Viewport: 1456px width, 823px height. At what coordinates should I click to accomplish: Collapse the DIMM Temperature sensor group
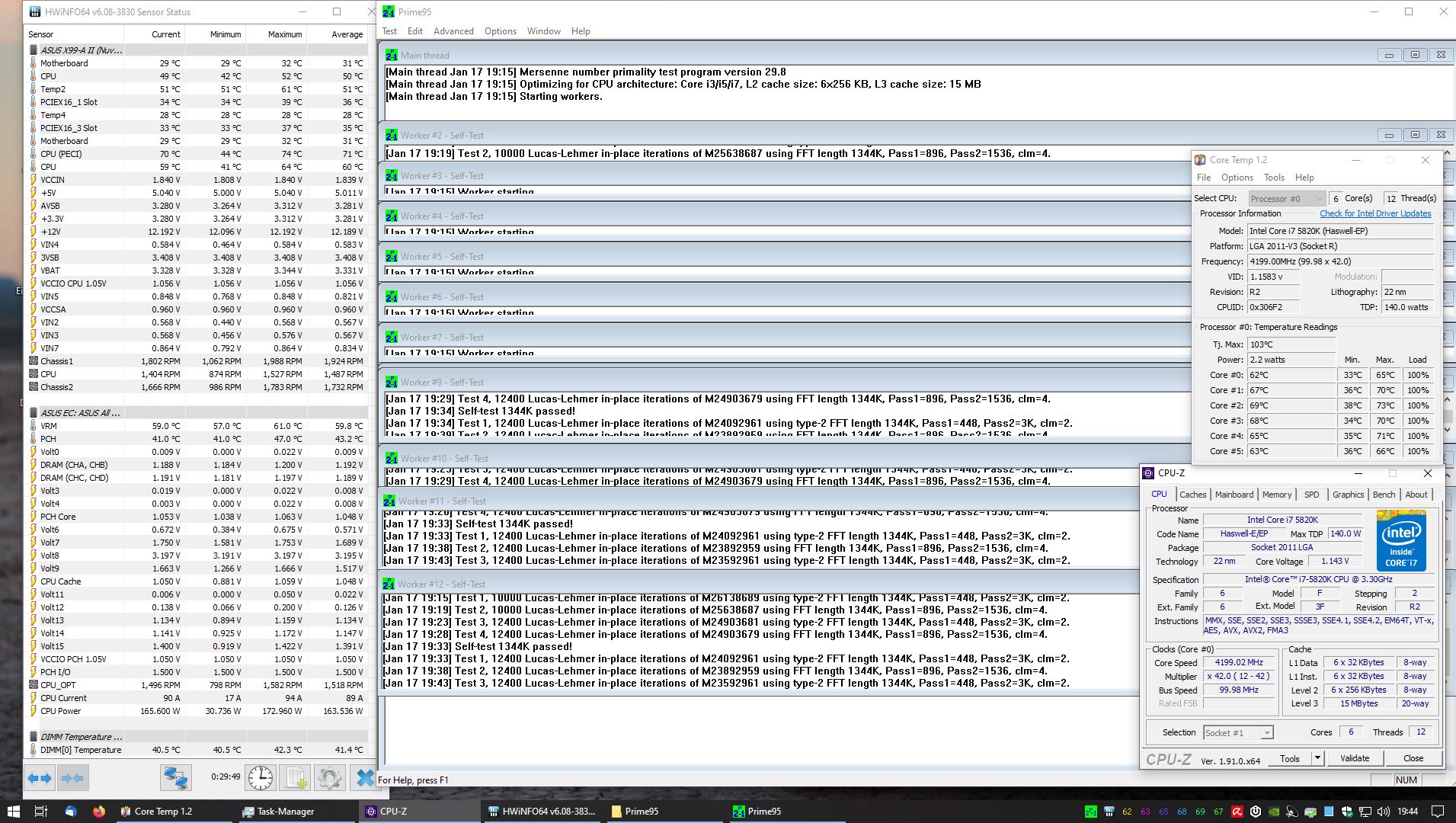(x=33, y=737)
